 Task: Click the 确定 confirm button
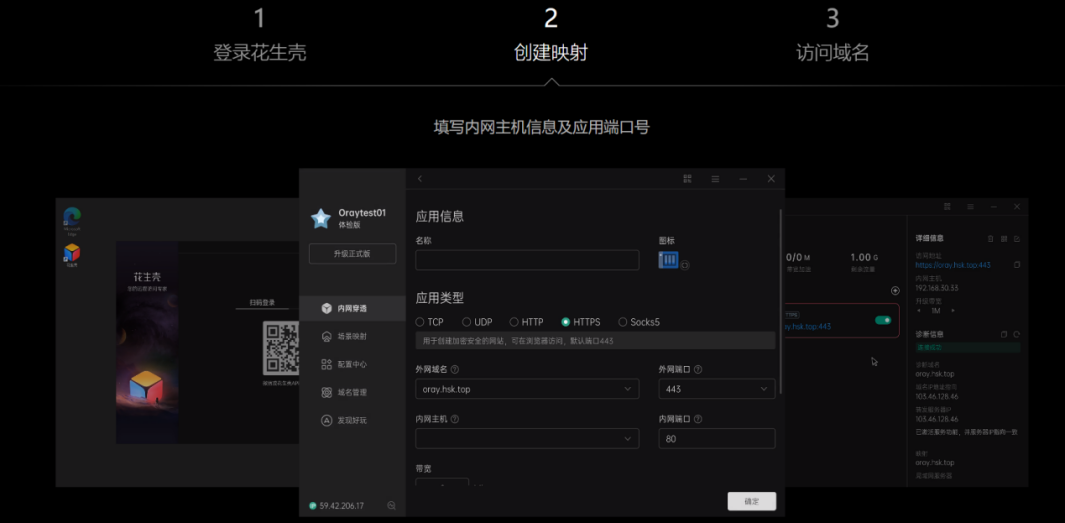coord(751,501)
